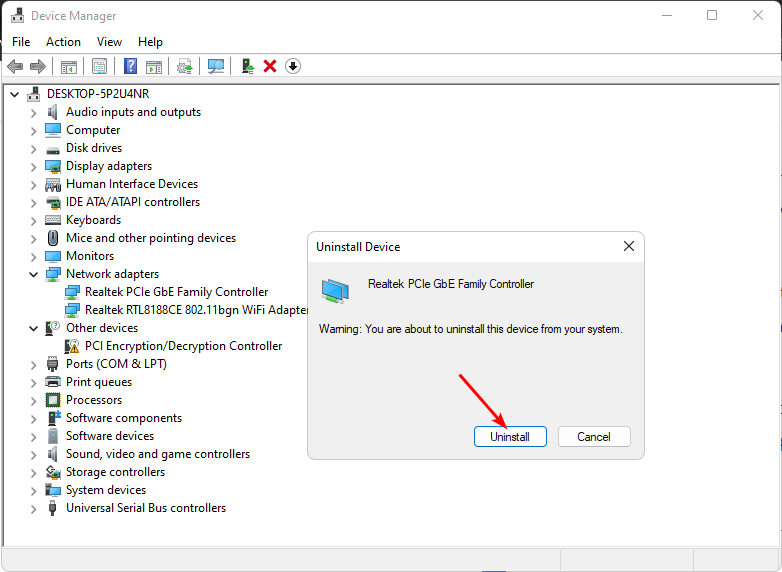Expand the Ports (COM & LPT) chevron
Image resolution: width=782 pixels, height=572 pixels.
[x=33, y=365]
